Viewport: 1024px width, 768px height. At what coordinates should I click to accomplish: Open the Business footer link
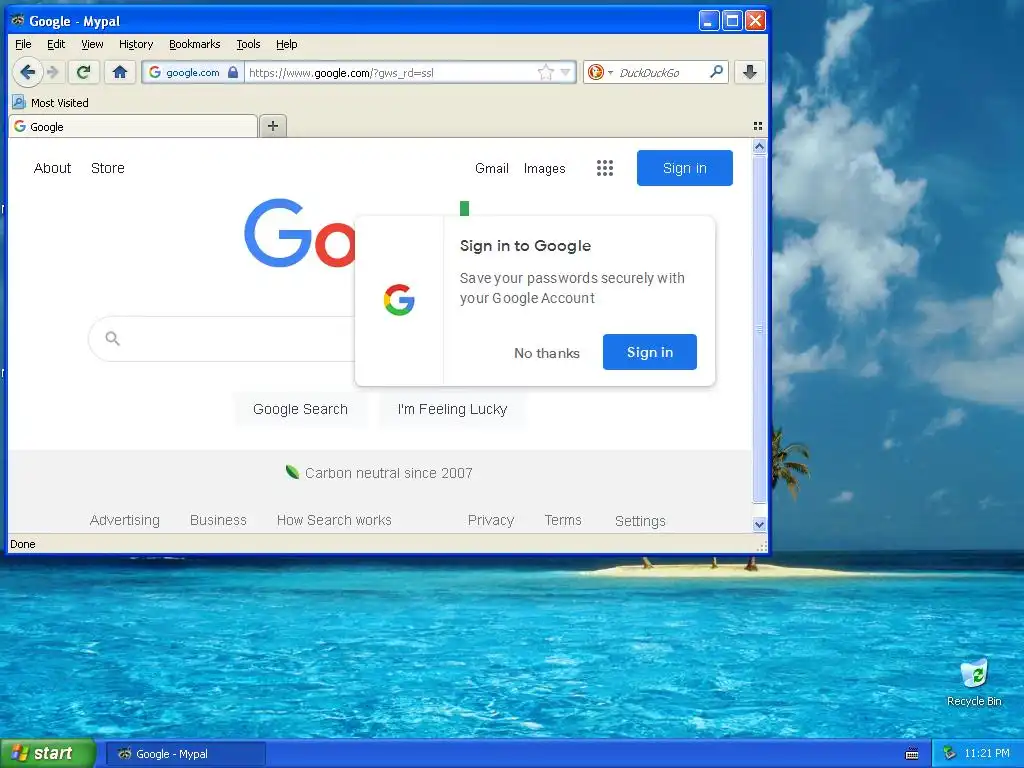[x=218, y=520]
